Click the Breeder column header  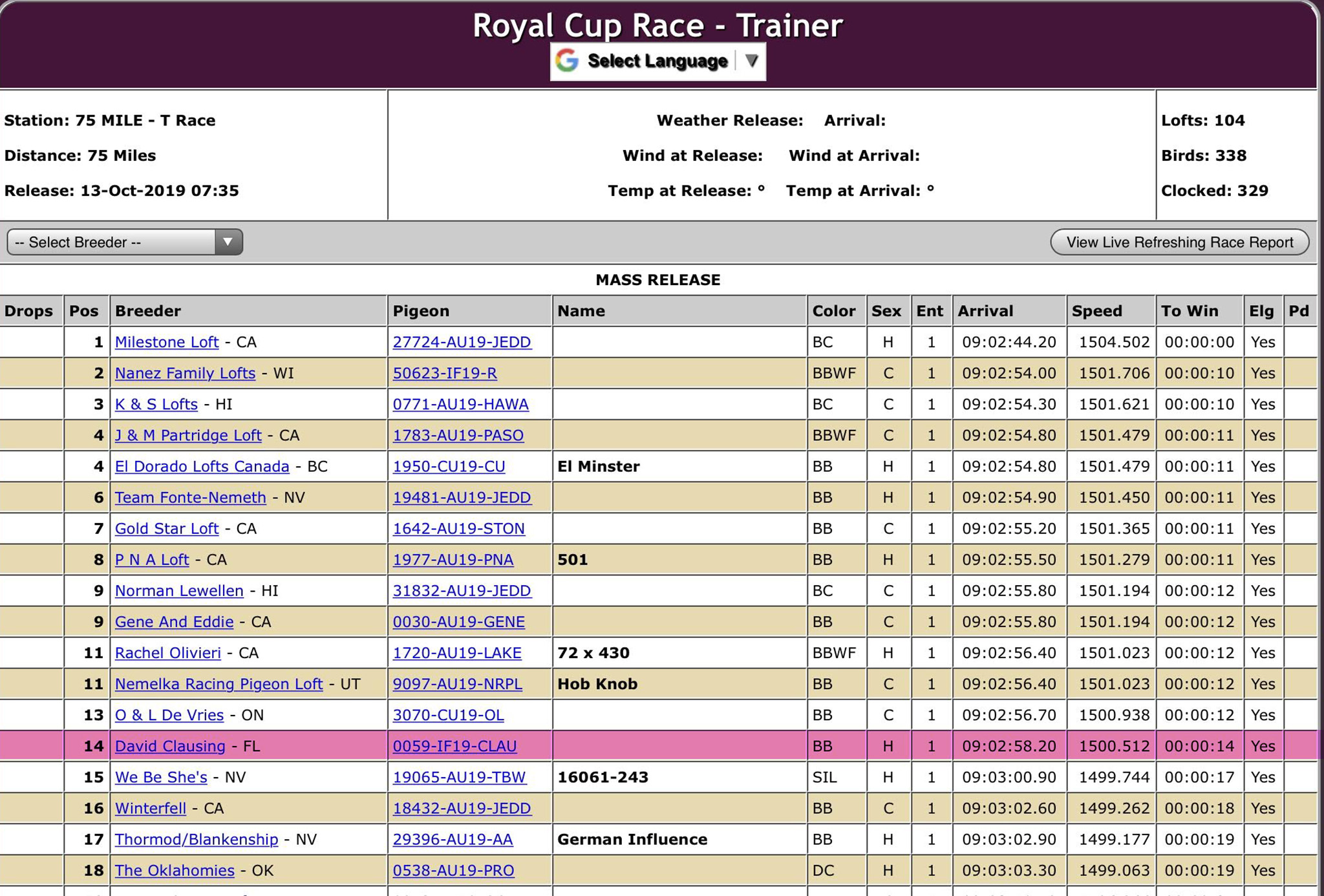coord(147,311)
